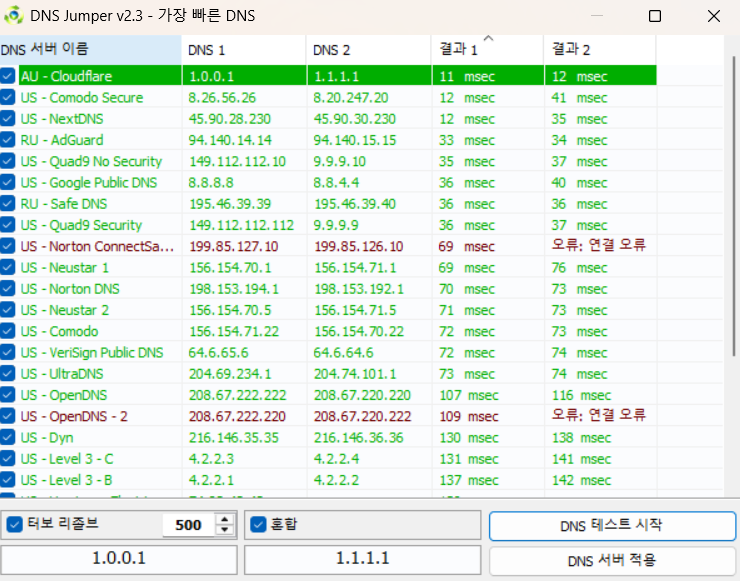Select US - VeriSign Public DNS row

[x=328, y=352]
